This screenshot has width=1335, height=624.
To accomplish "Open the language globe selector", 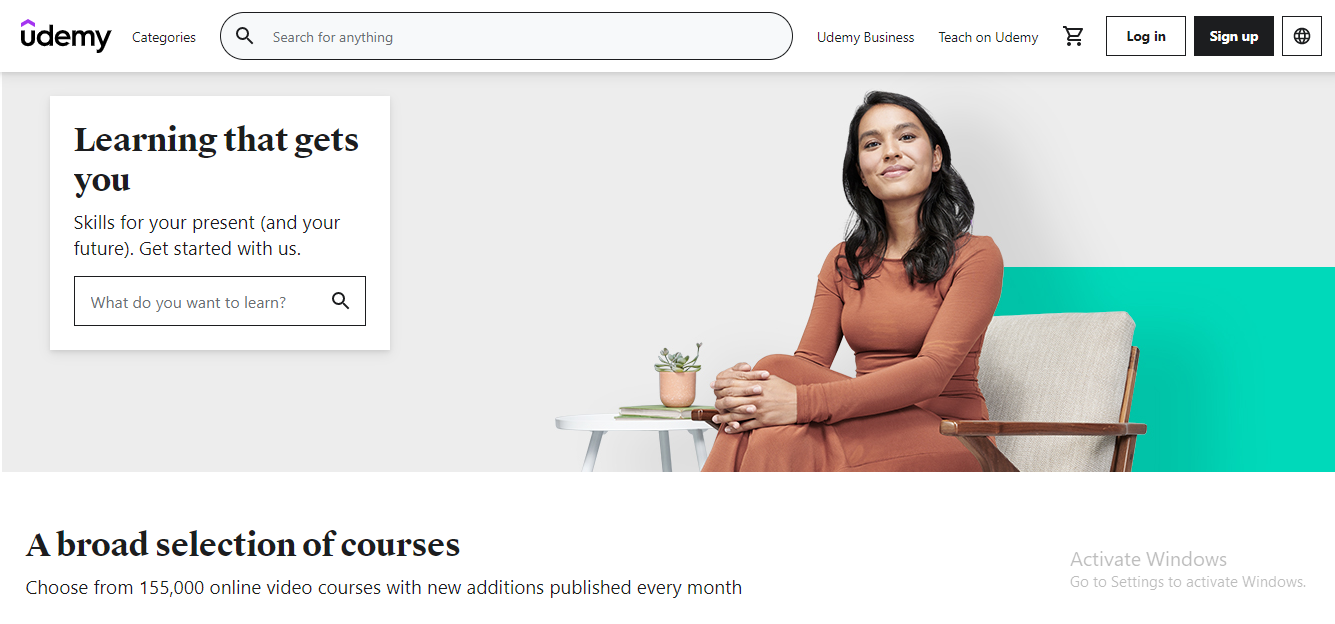I will [1301, 36].
